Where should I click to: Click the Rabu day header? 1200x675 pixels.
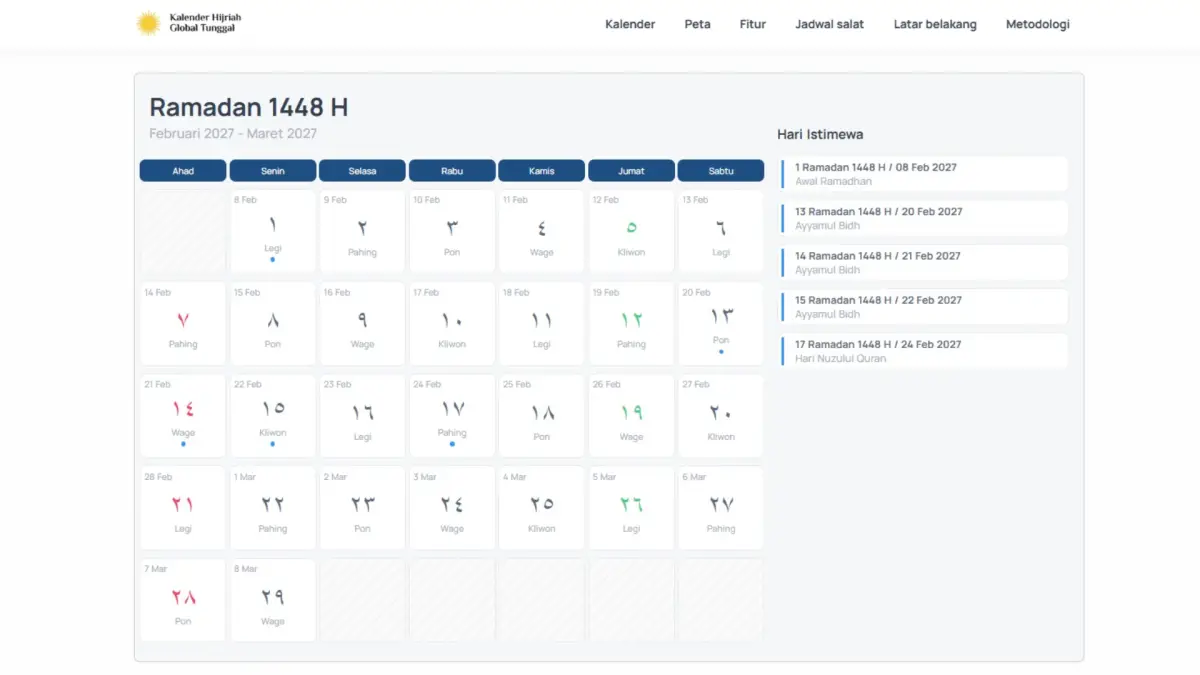click(452, 171)
